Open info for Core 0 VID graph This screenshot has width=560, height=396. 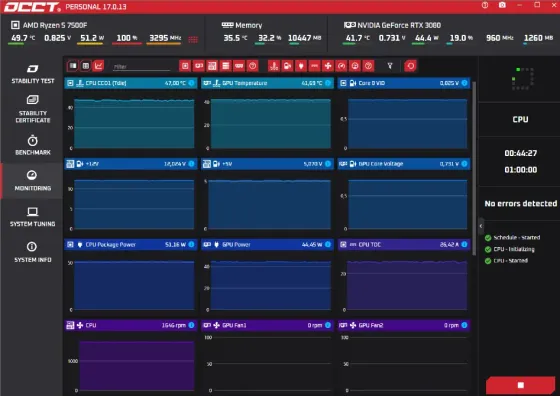tap(464, 83)
